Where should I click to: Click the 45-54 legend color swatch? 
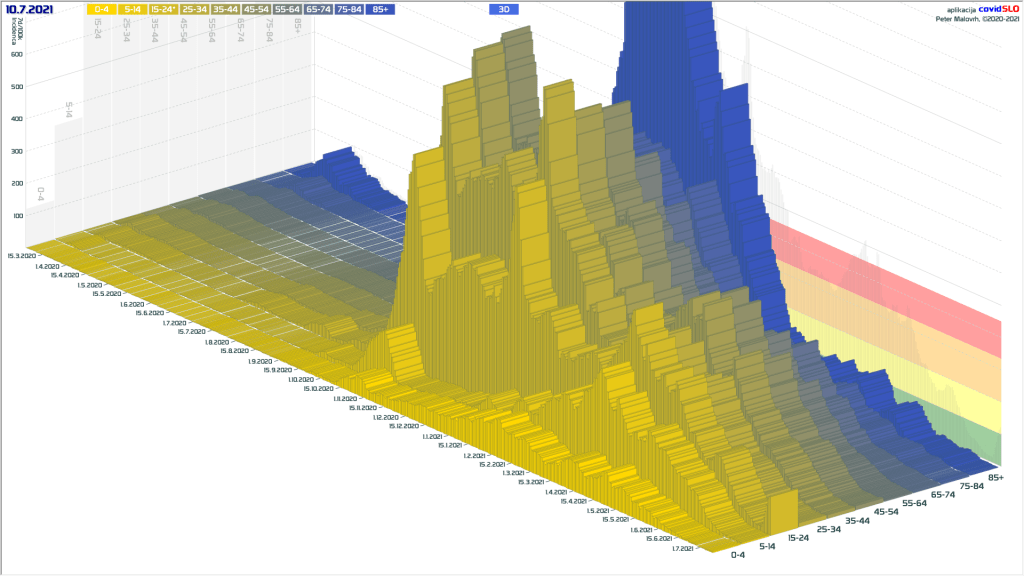[256, 8]
